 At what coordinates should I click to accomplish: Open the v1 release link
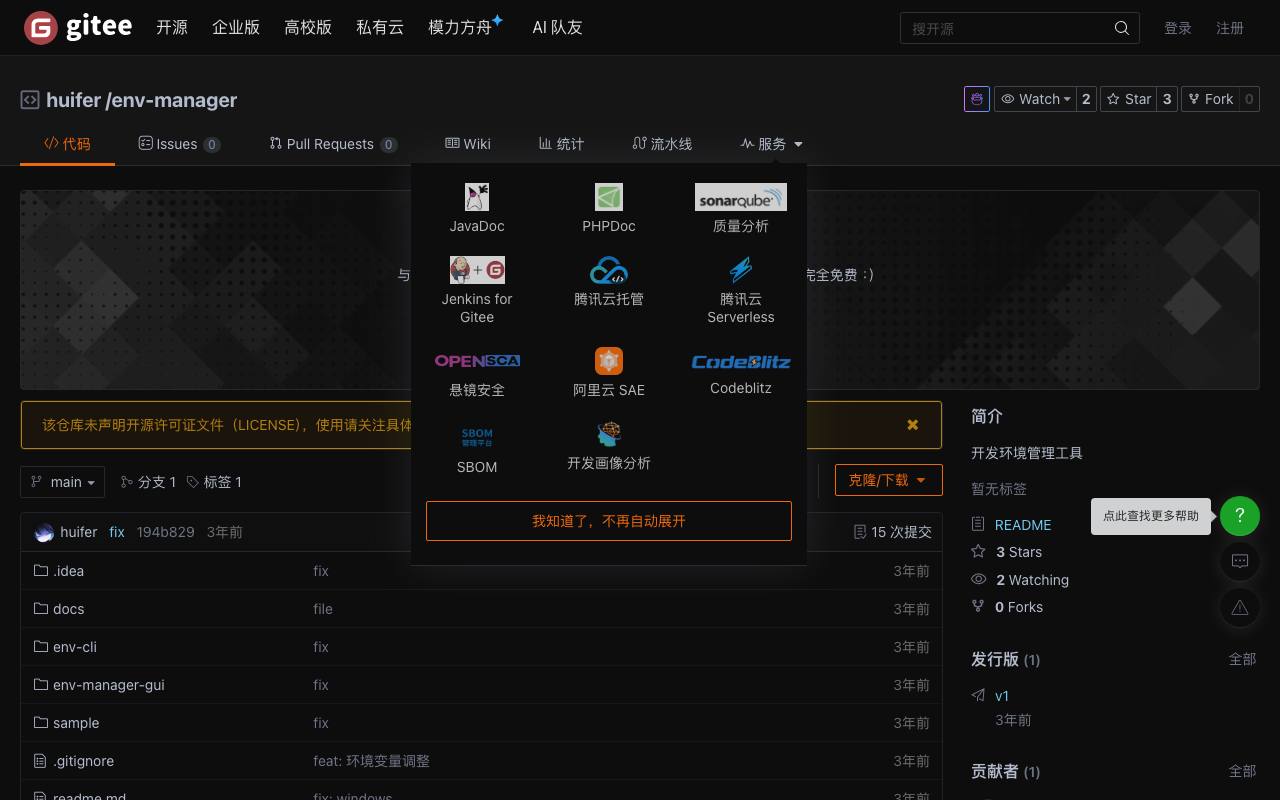1002,696
